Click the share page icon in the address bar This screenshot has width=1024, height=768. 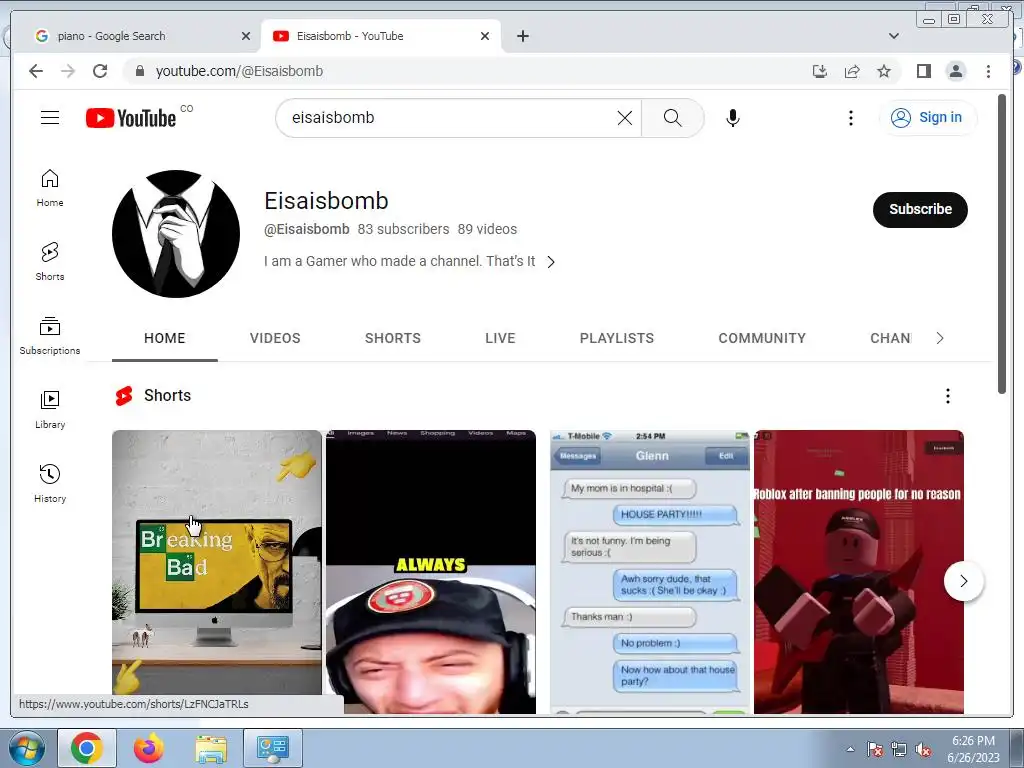pos(852,71)
